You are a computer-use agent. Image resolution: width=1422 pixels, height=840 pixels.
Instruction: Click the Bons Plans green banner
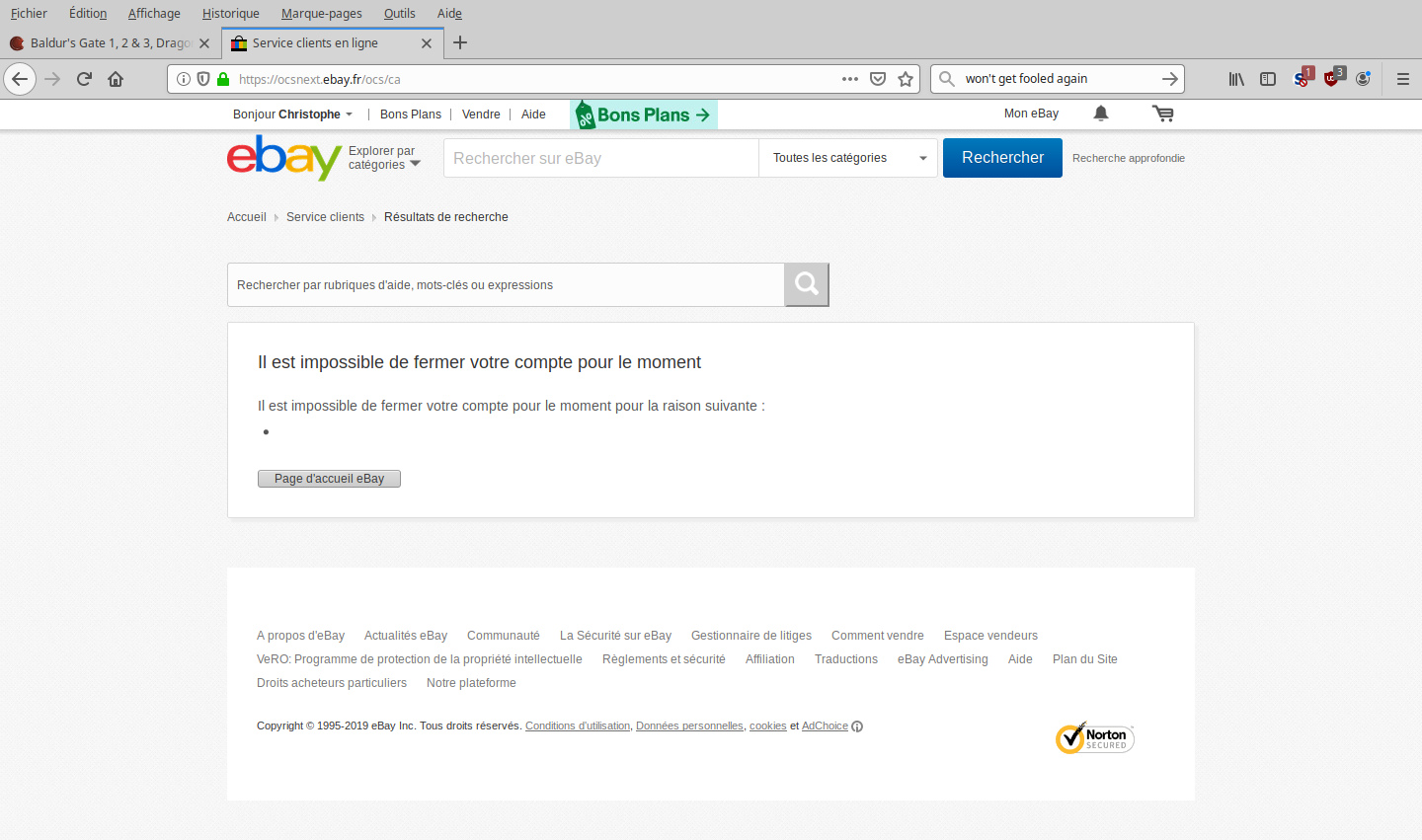point(644,115)
